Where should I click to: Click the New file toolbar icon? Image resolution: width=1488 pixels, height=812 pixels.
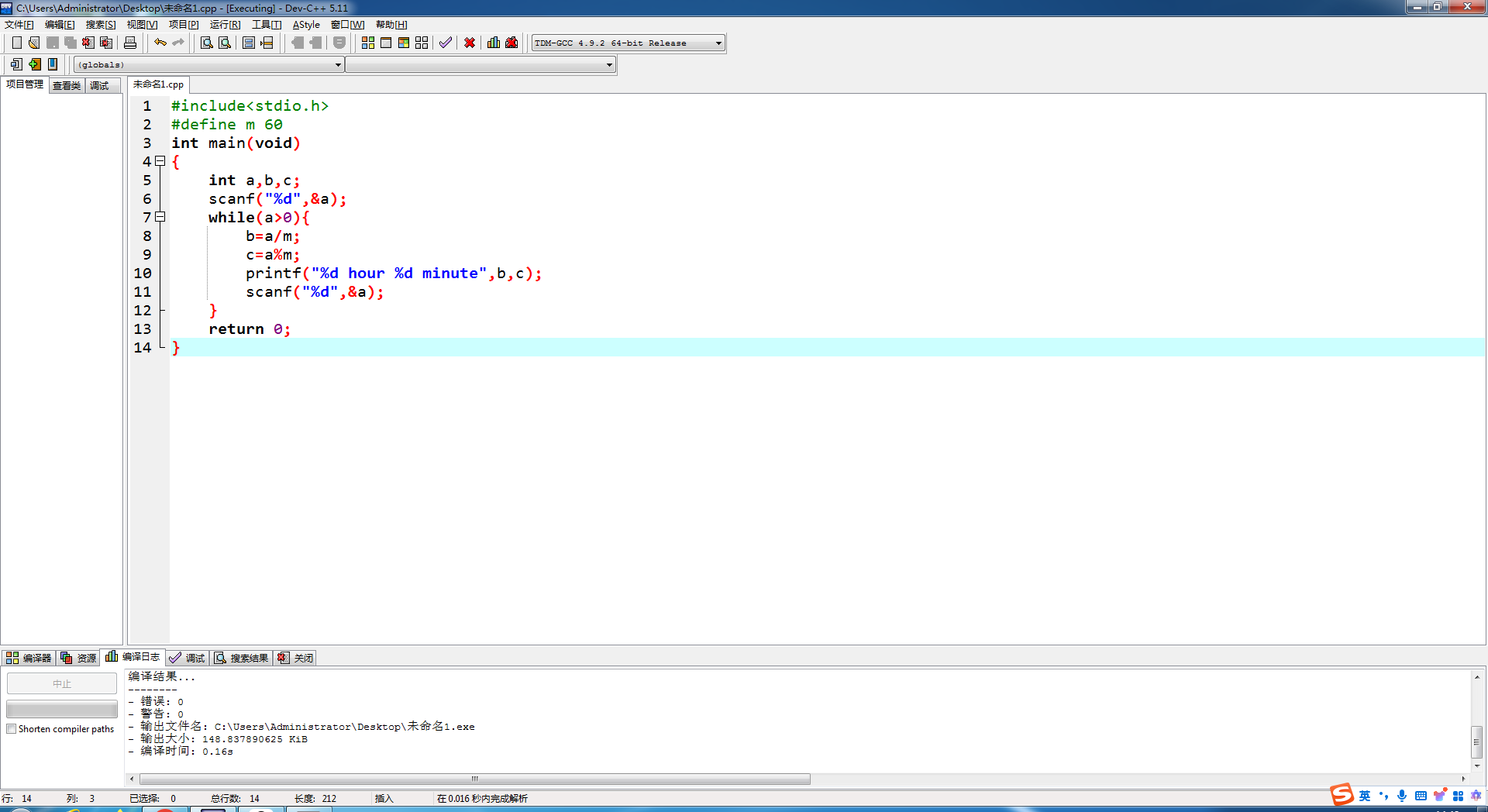pos(16,43)
